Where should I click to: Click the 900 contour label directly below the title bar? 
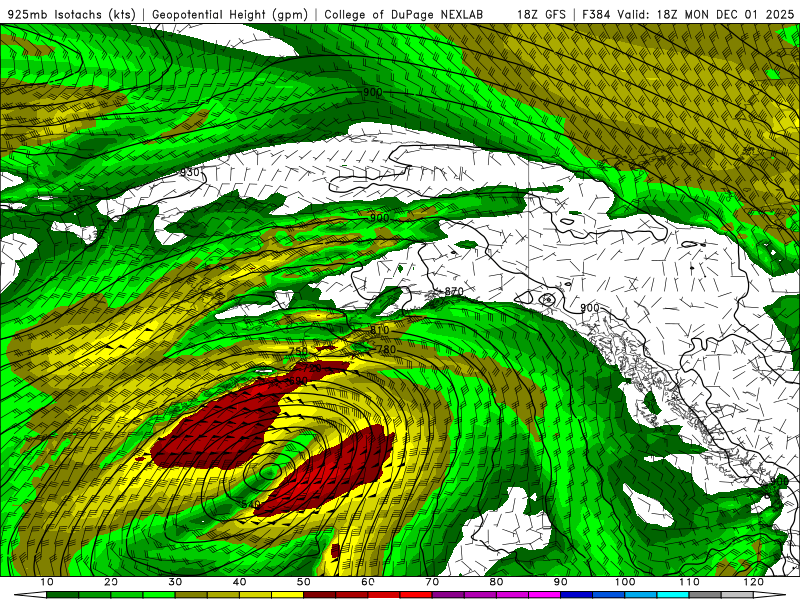[x=372, y=92]
